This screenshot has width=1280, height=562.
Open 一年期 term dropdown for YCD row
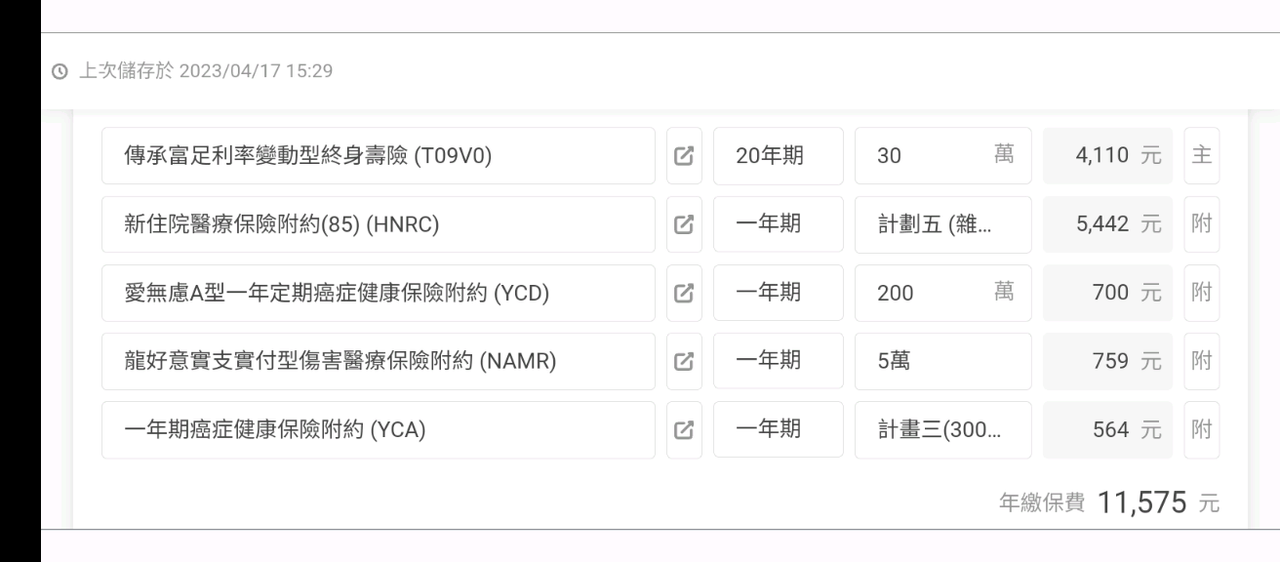778,293
